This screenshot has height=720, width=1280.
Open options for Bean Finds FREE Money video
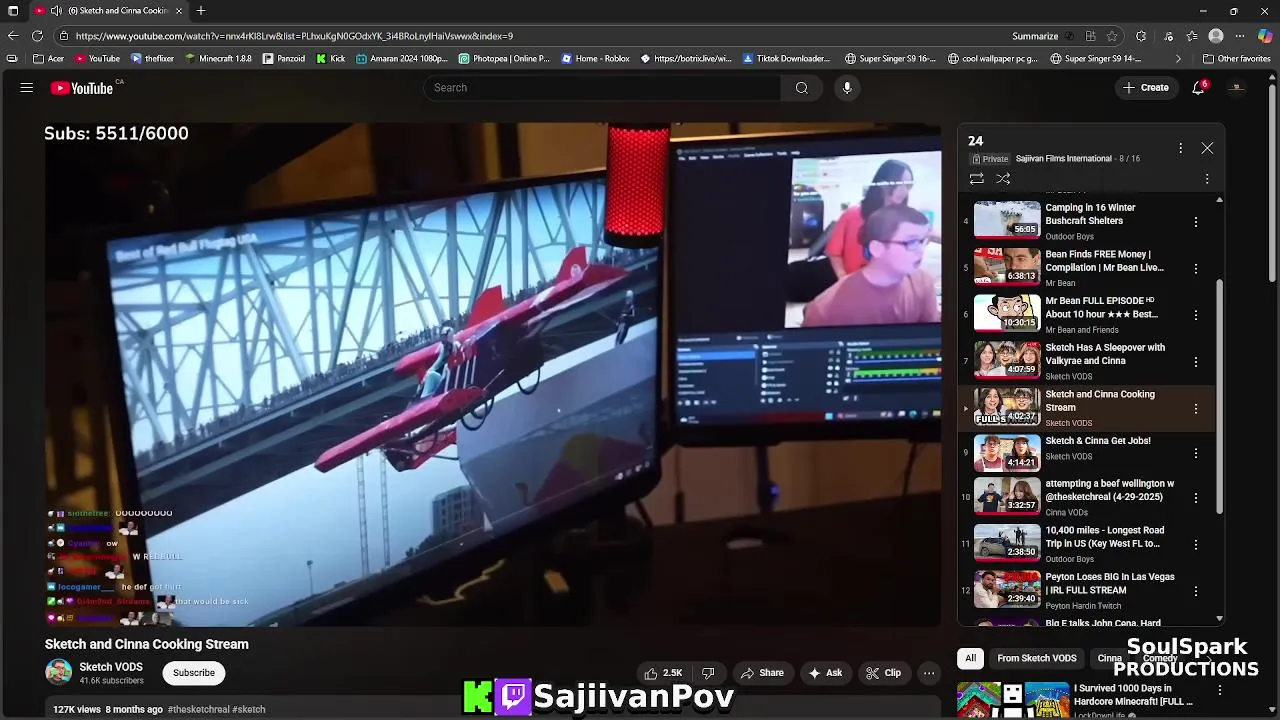(1195, 268)
